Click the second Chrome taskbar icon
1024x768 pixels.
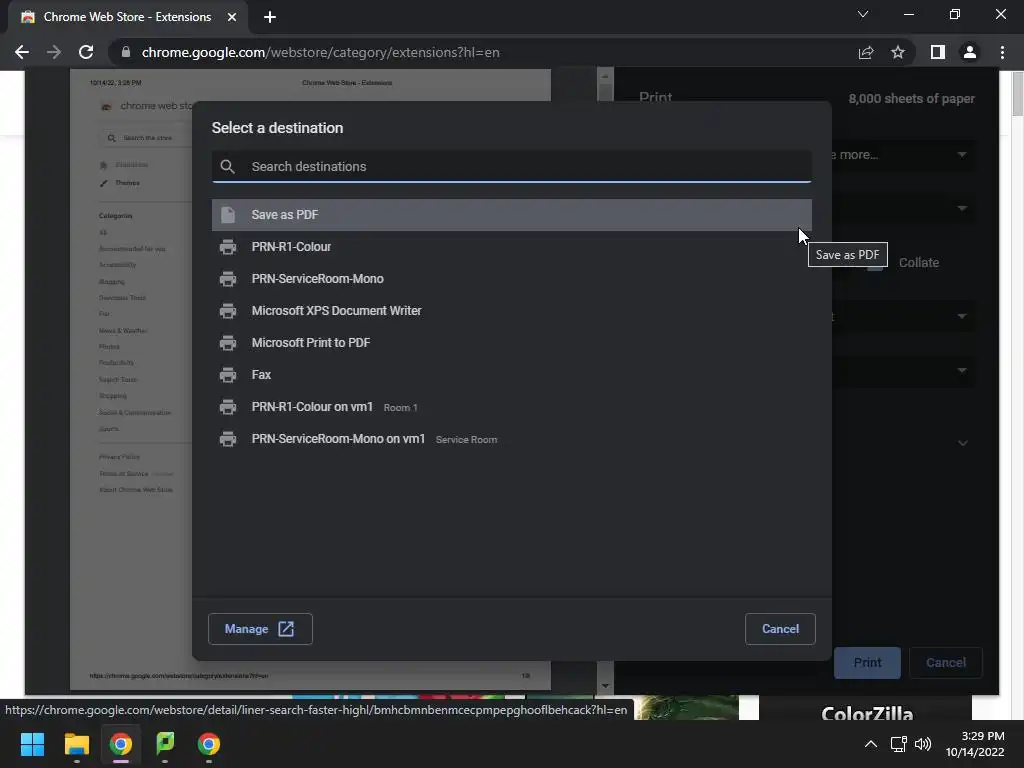208,744
